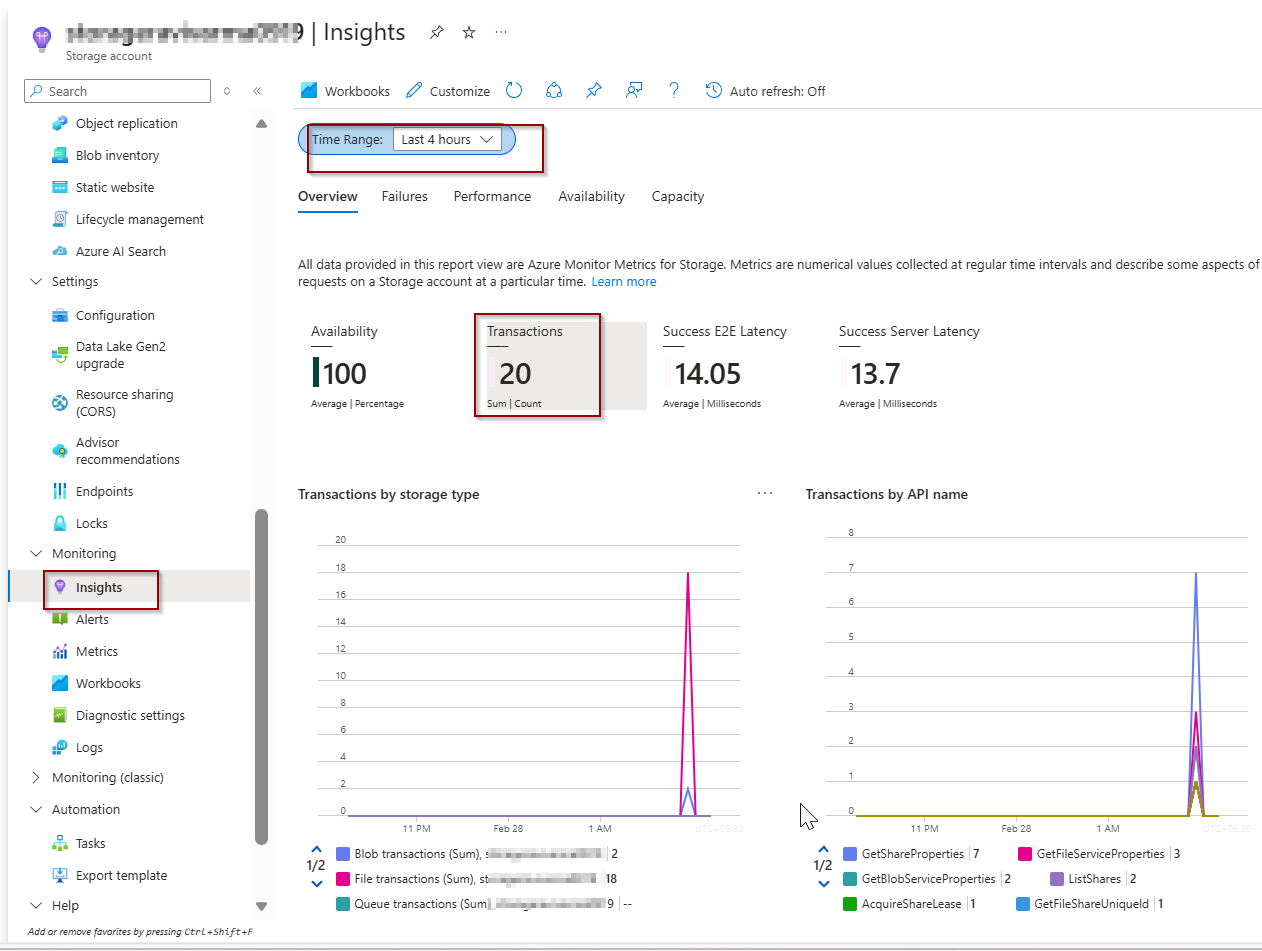Open Export template in sidebar
1262x951 pixels.
click(x=121, y=876)
